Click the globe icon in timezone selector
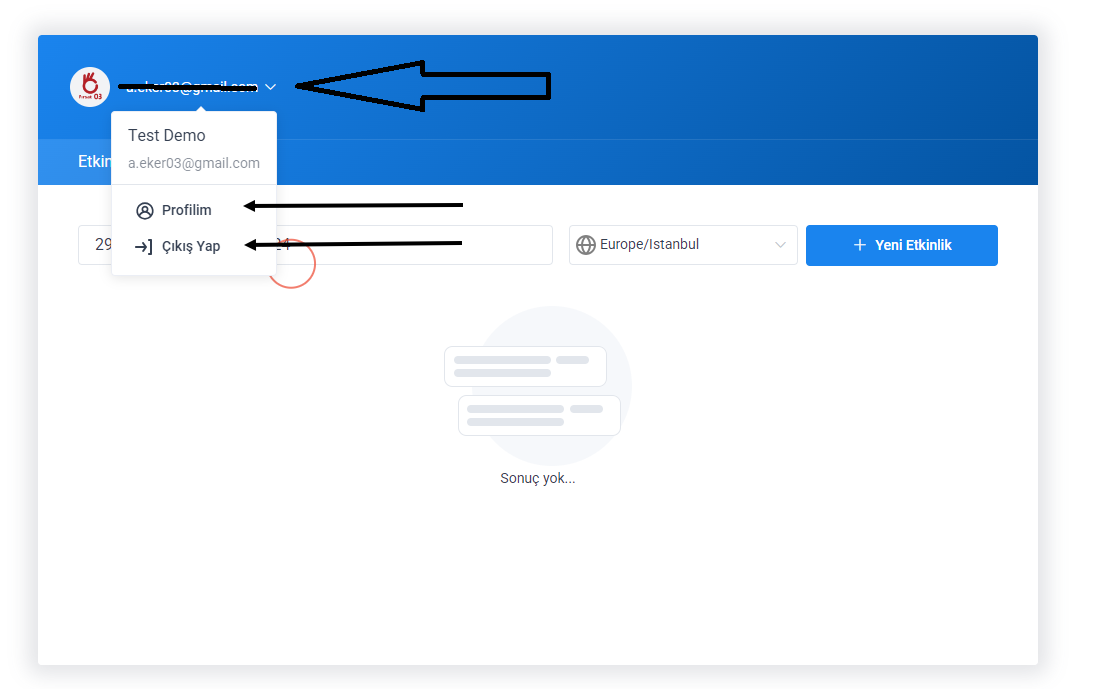Screen dimensions: 1120x689 point(586,245)
